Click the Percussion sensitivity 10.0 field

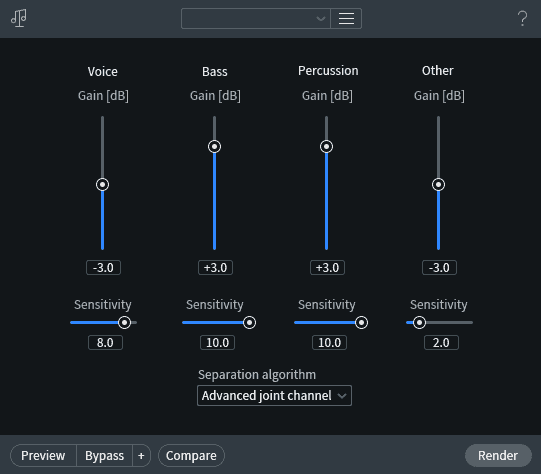329,343
